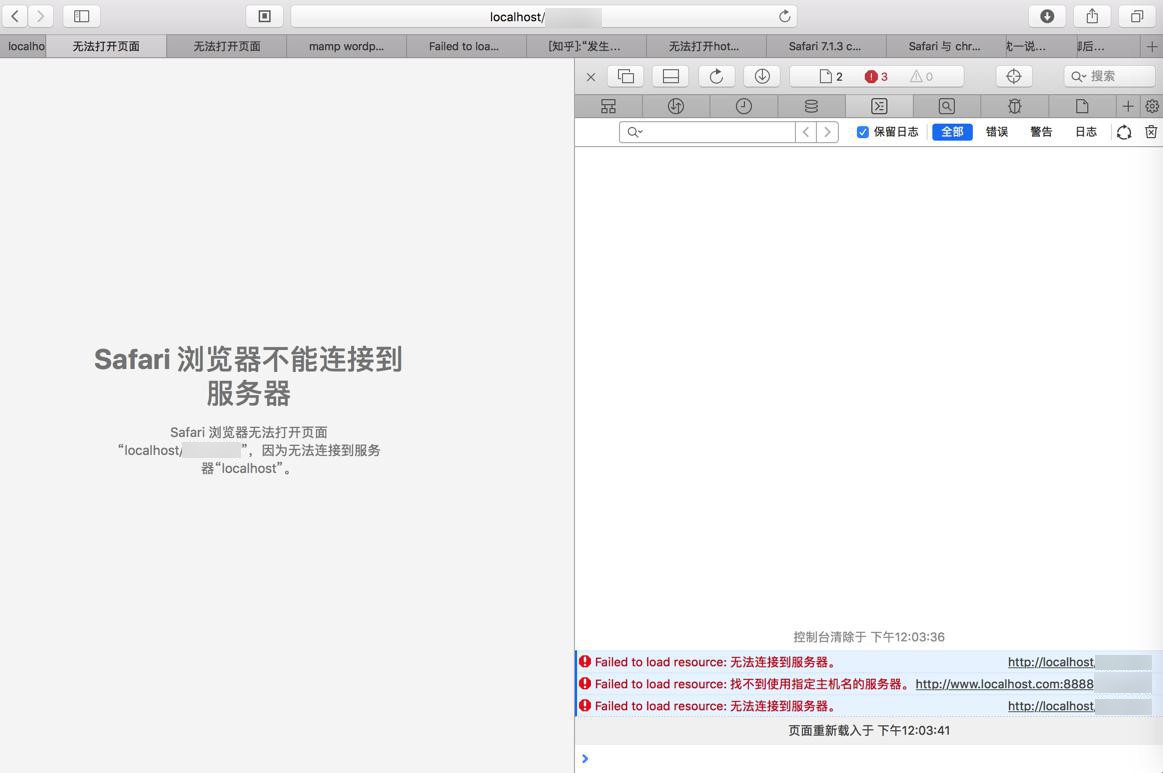Go back with Safari's back arrow
This screenshot has width=1163, height=773.
click(x=15, y=16)
